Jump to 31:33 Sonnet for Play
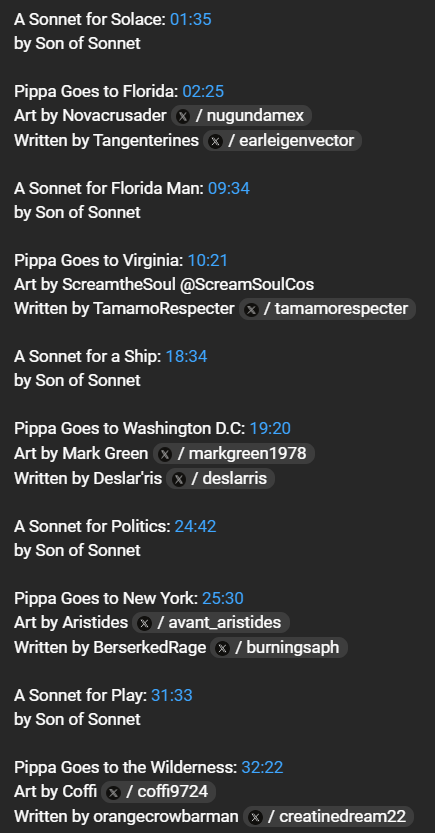Viewport: 435px width, 833px height. point(172,695)
